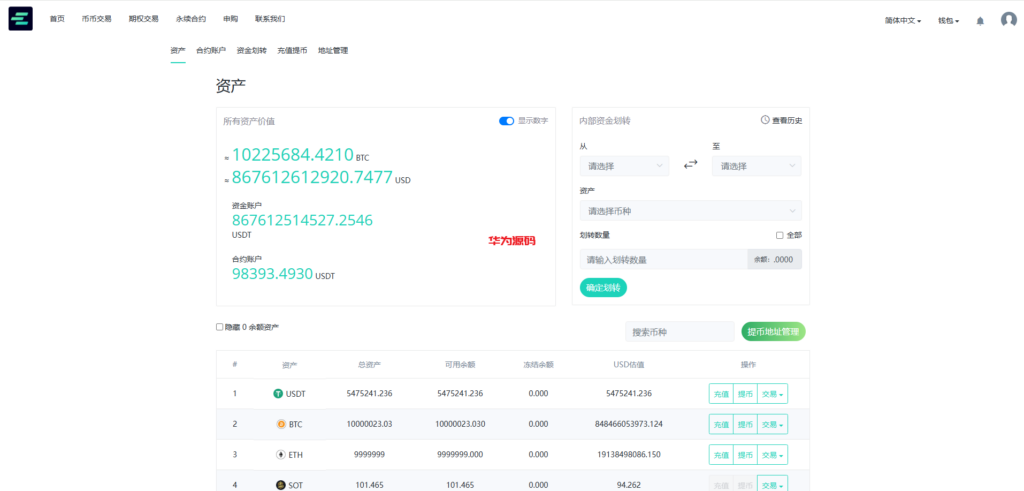Viewport: 1024px width, 491px height.
Task: Open the 简体中文 language dropdown
Action: (903, 21)
